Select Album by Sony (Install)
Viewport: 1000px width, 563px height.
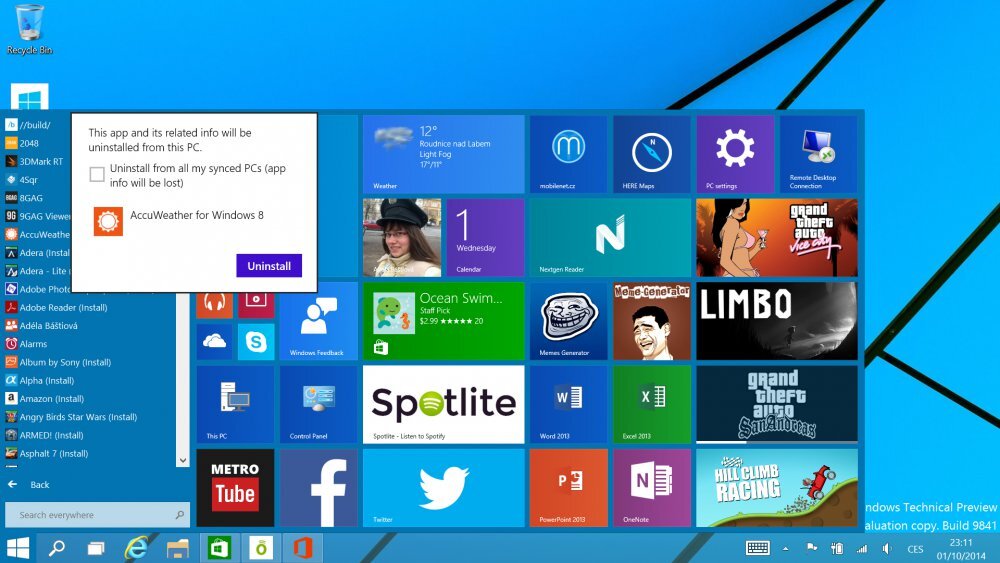click(58, 362)
